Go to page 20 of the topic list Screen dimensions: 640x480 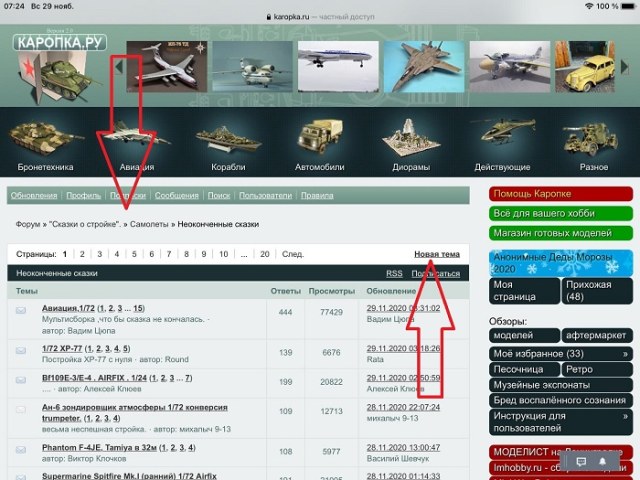click(x=265, y=254)
